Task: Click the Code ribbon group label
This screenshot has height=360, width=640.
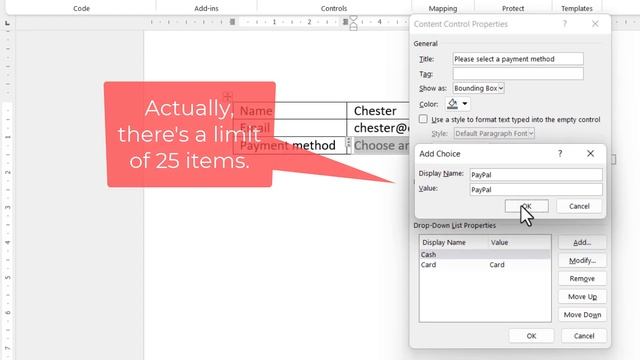Action: point(81,8)
